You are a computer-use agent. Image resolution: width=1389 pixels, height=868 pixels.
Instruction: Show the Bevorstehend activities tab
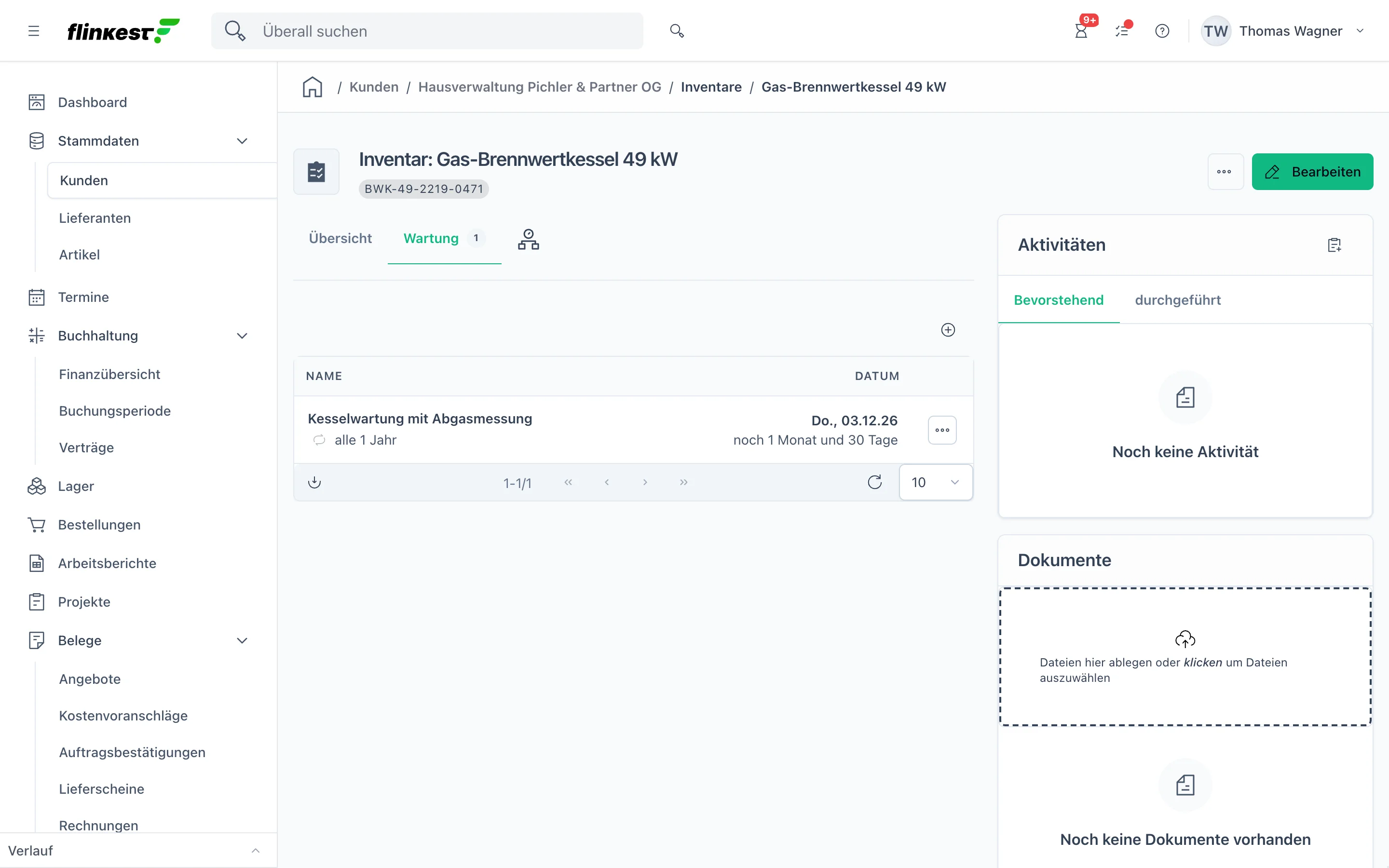click(1059, 300)
